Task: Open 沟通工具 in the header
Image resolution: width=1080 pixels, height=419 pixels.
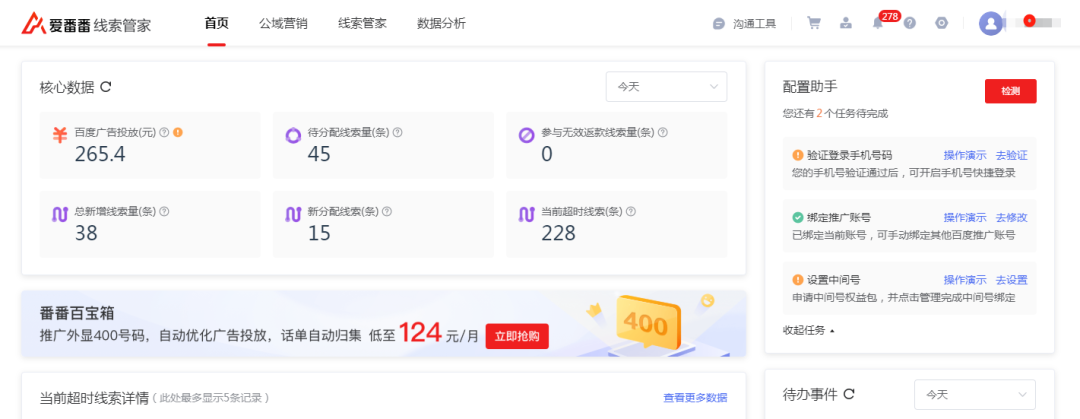Action: [x=745, y=23]
